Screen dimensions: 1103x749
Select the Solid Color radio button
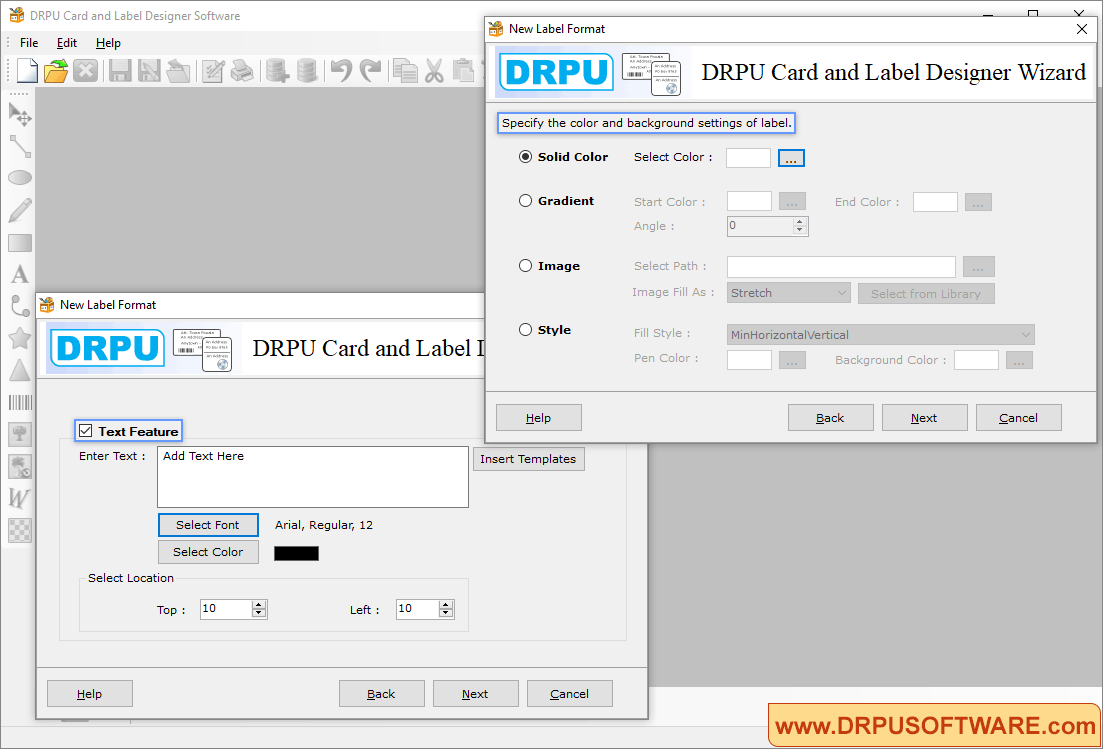point(525,157)
